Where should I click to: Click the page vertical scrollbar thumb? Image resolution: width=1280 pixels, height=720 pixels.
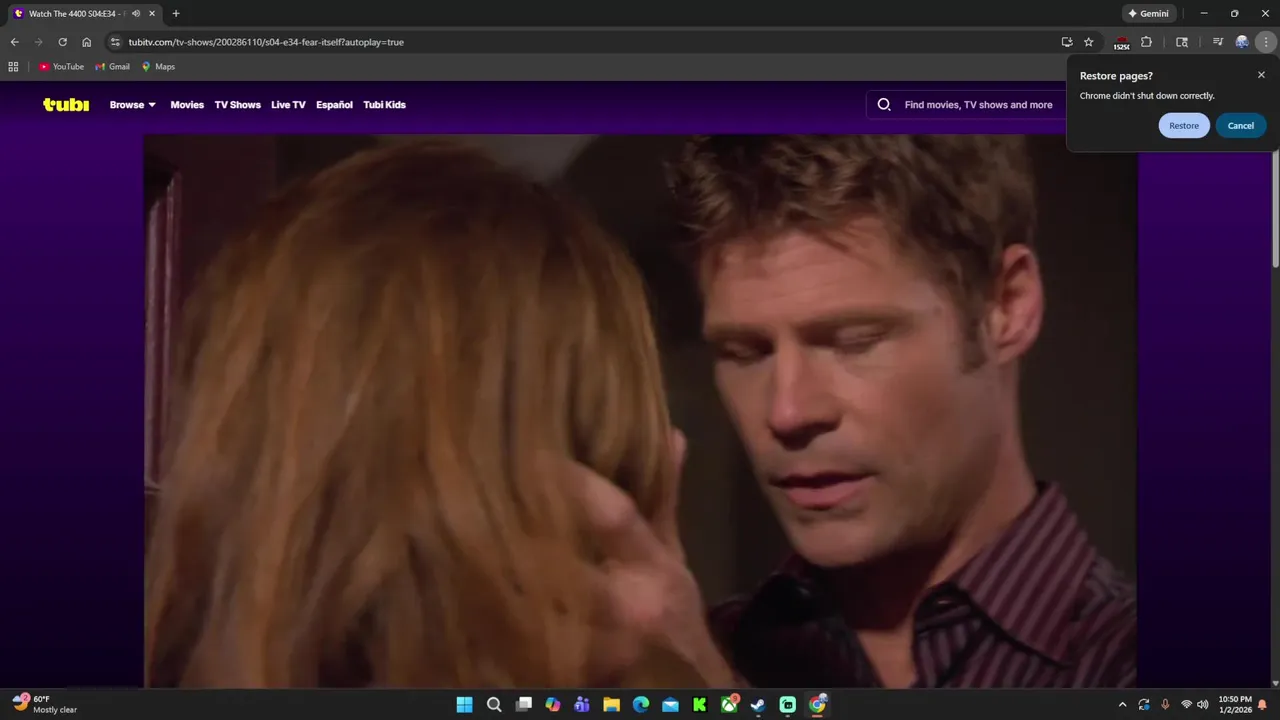(x=1275, y=210)
